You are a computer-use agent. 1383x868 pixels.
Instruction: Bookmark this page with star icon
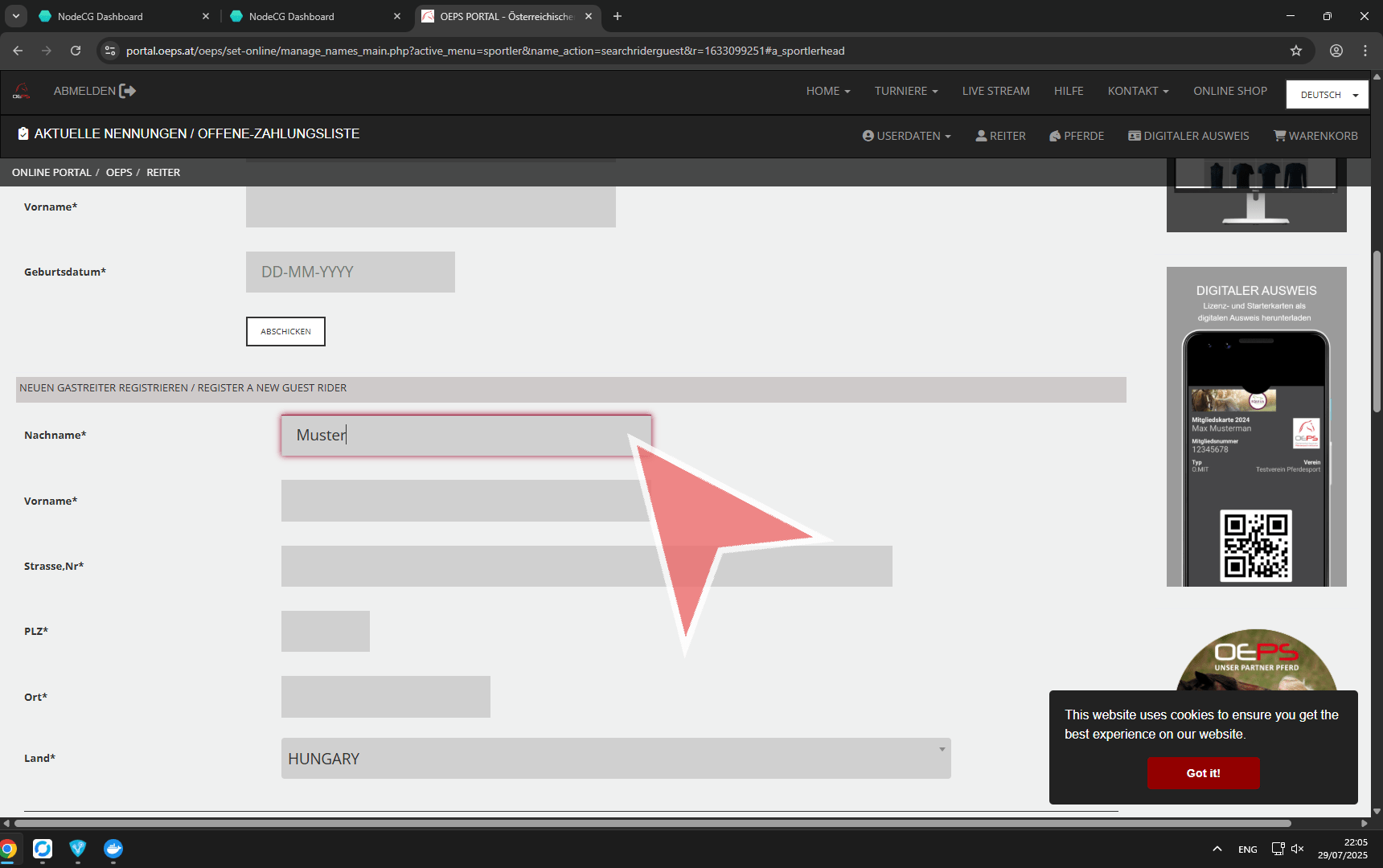(1296, 51)
